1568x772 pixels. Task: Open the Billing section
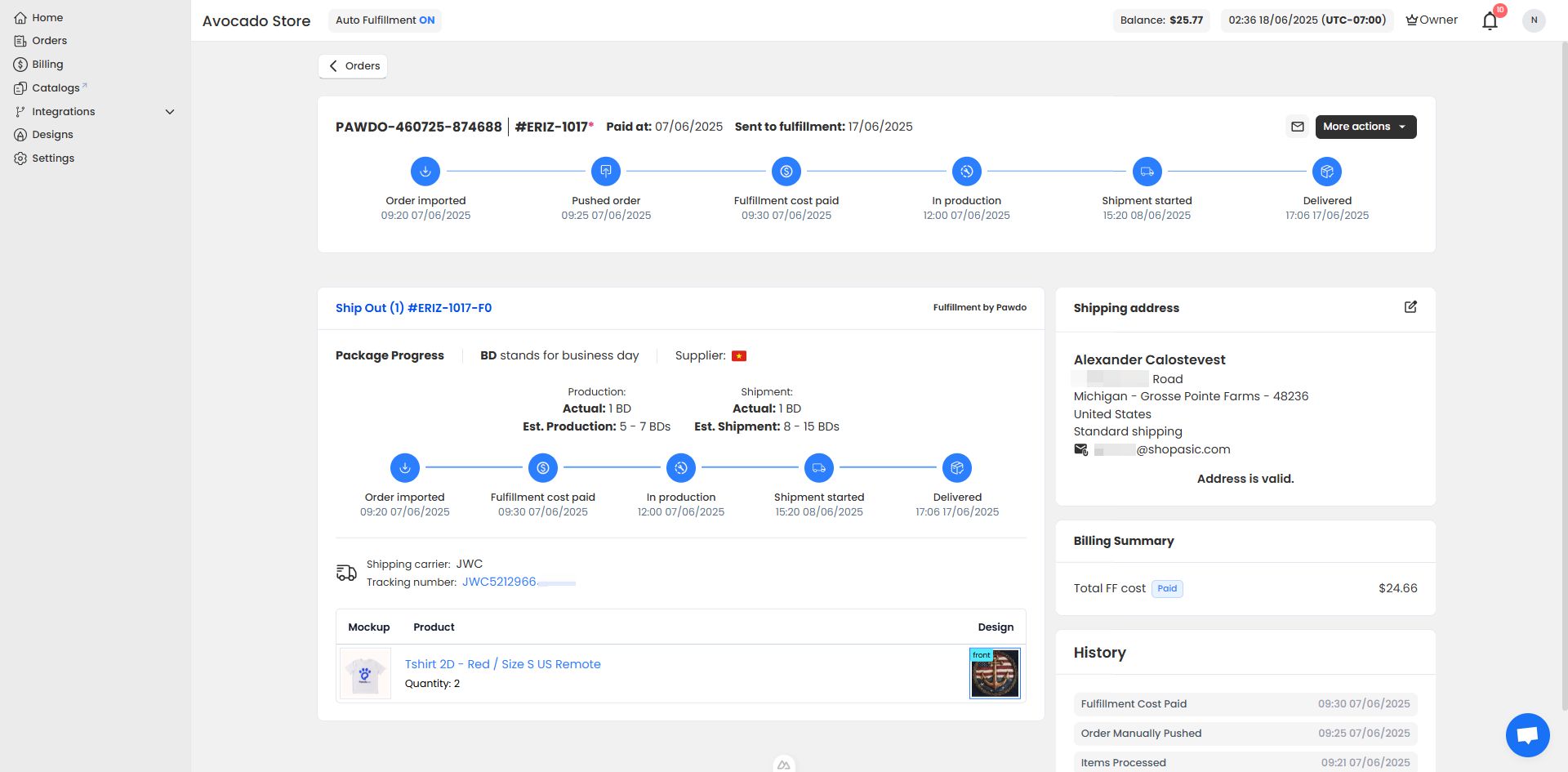click(38, 64)
